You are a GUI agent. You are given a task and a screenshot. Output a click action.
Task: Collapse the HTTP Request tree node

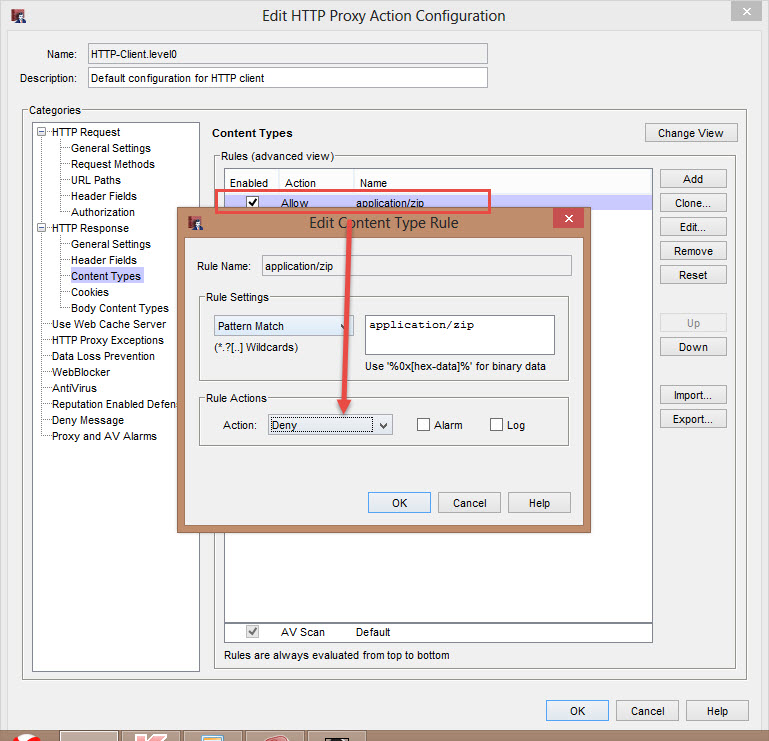coord(42,132)
